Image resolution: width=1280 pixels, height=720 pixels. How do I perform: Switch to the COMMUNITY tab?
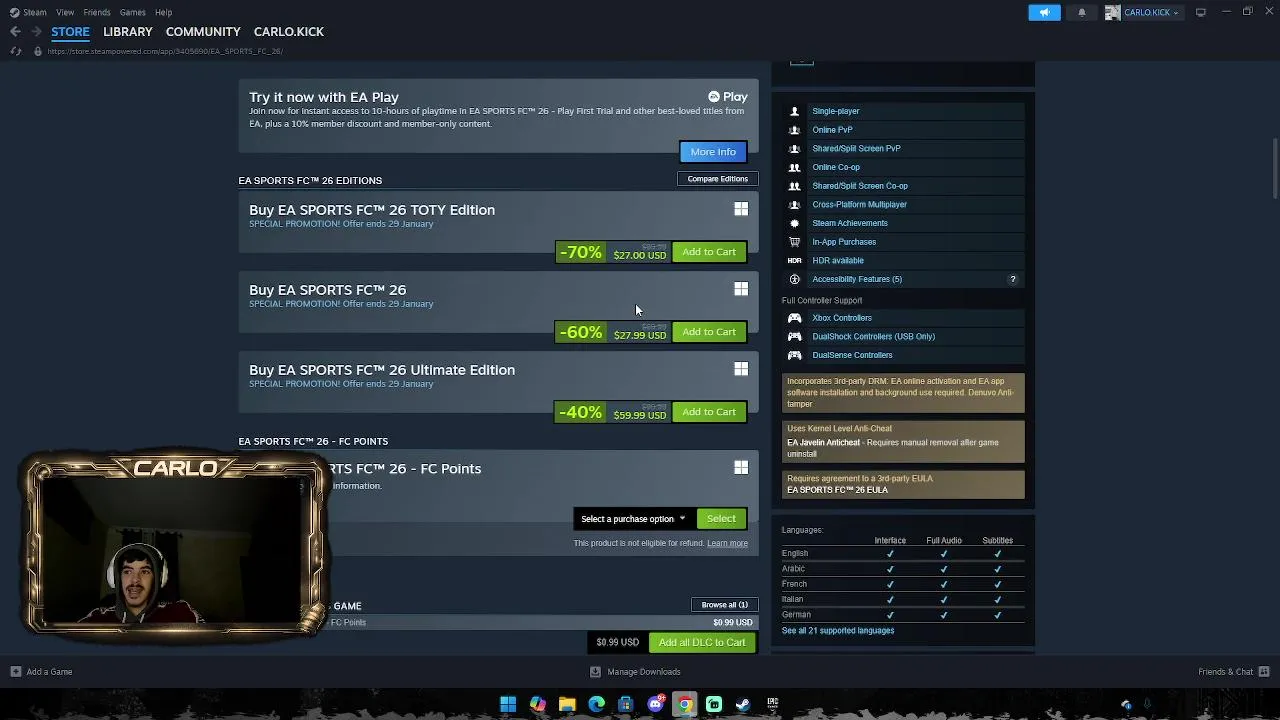203,32
